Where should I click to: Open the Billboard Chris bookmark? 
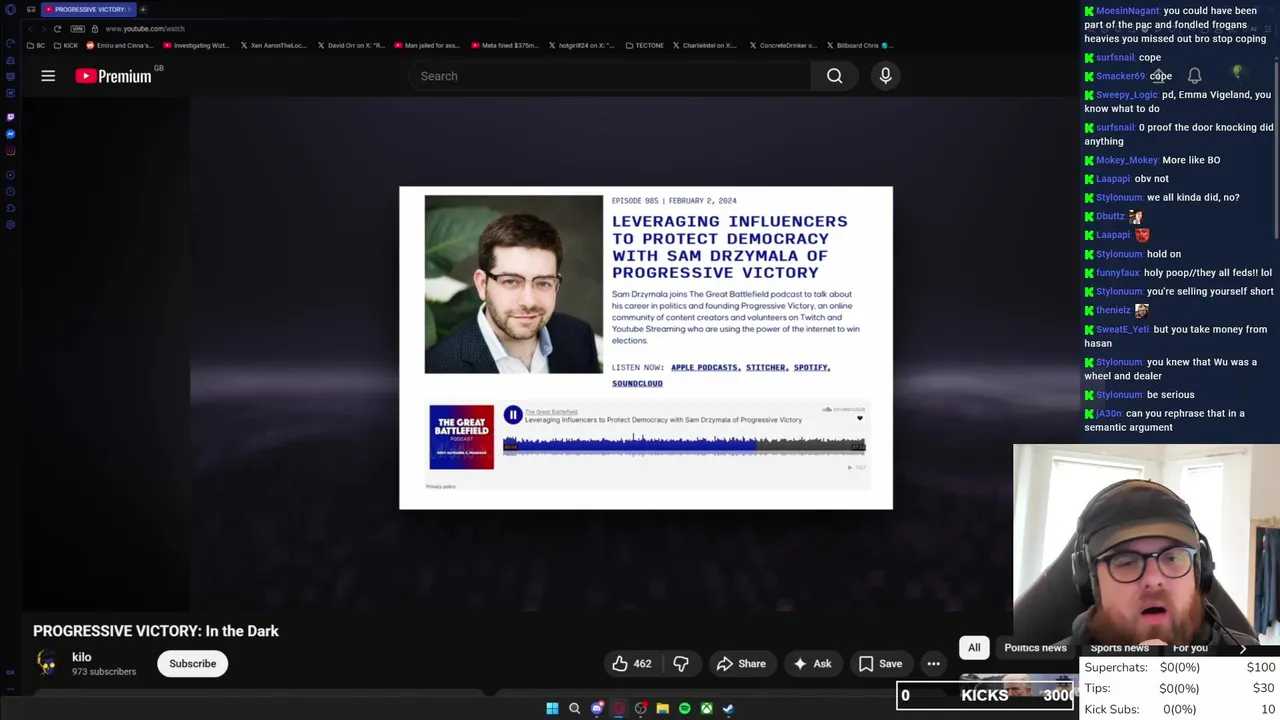click(858, 45)
